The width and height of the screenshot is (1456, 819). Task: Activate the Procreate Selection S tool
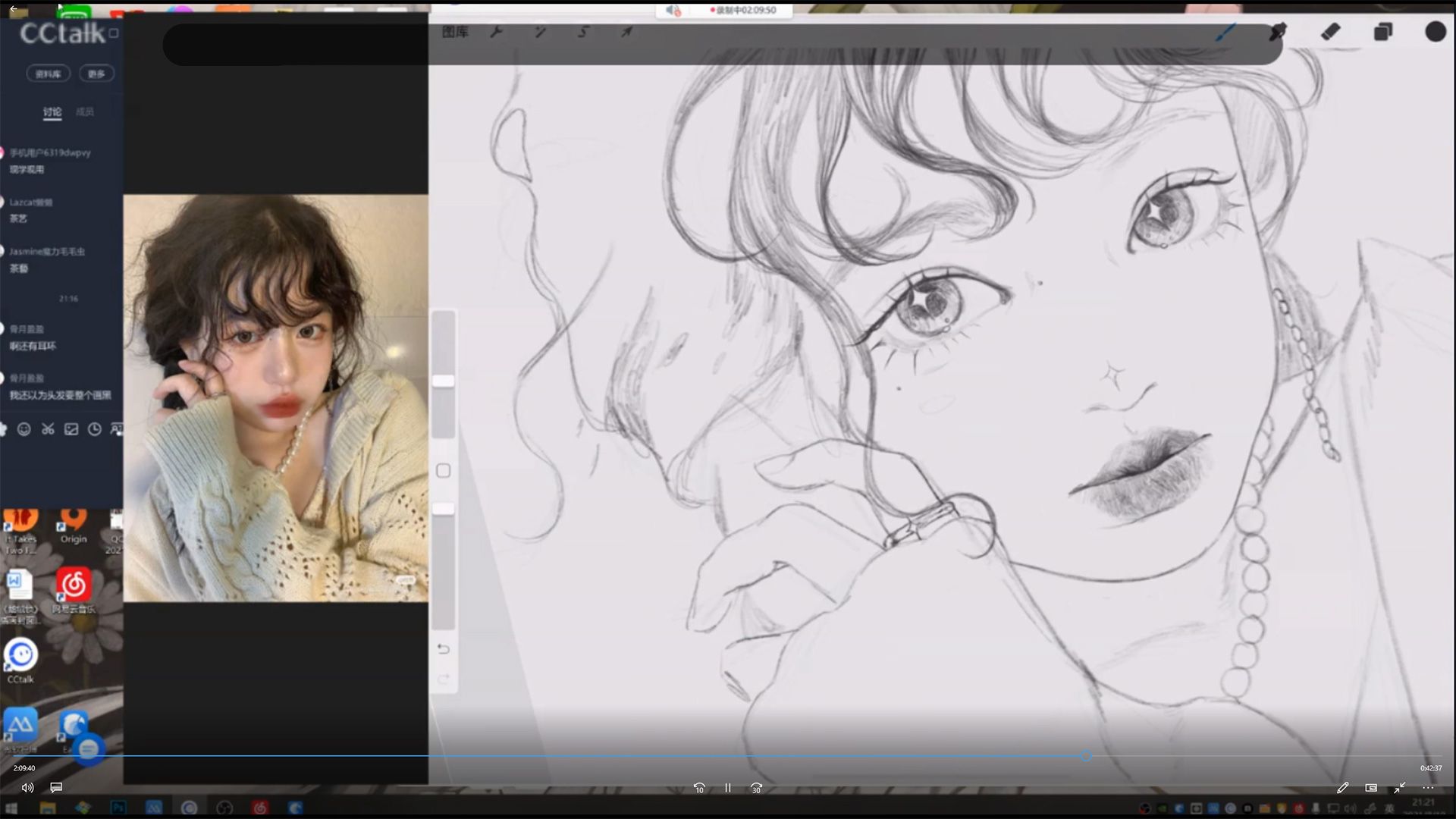tap(583, 32)
